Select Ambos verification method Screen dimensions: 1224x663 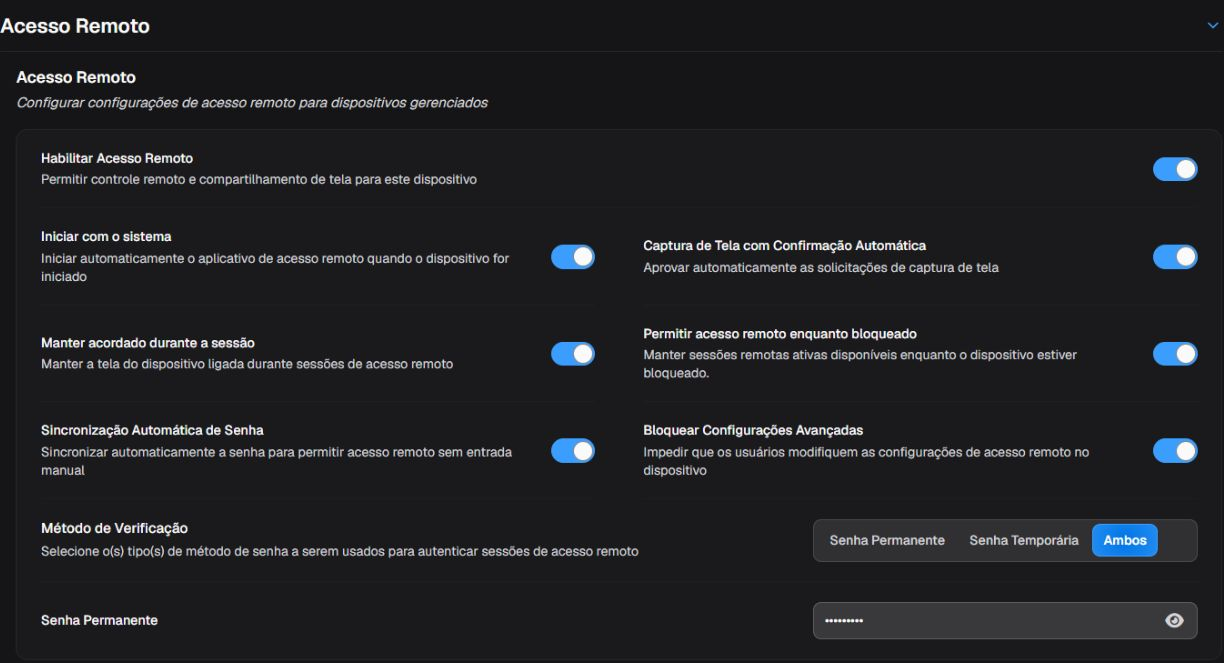click(1125, 540)
